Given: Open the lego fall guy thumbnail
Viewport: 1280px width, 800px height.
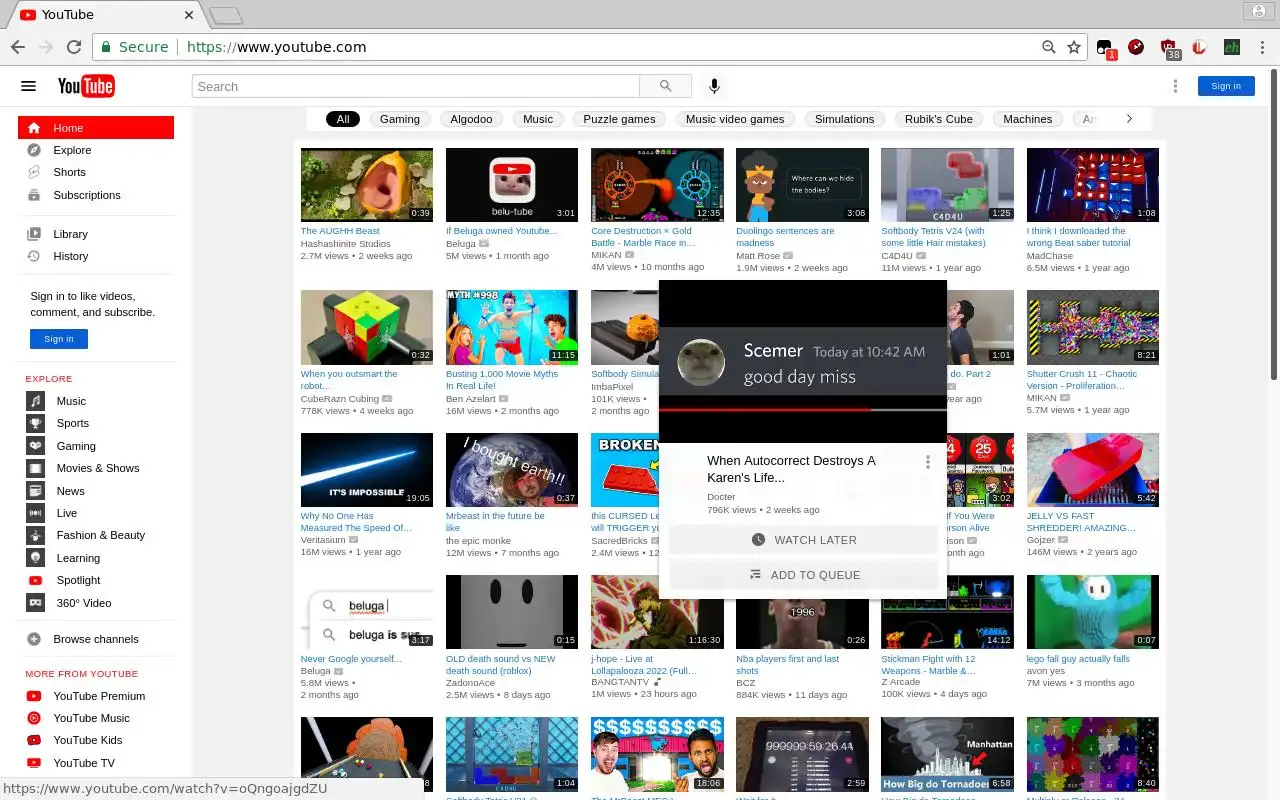Looking at the screenshot, I should pyautogui.click(x=1092, y=612).
